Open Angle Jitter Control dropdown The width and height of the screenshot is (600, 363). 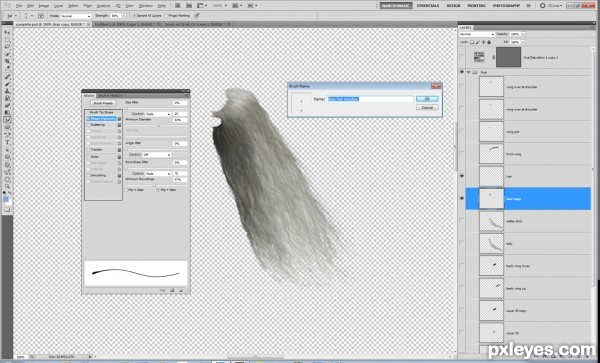click(157, 155)
